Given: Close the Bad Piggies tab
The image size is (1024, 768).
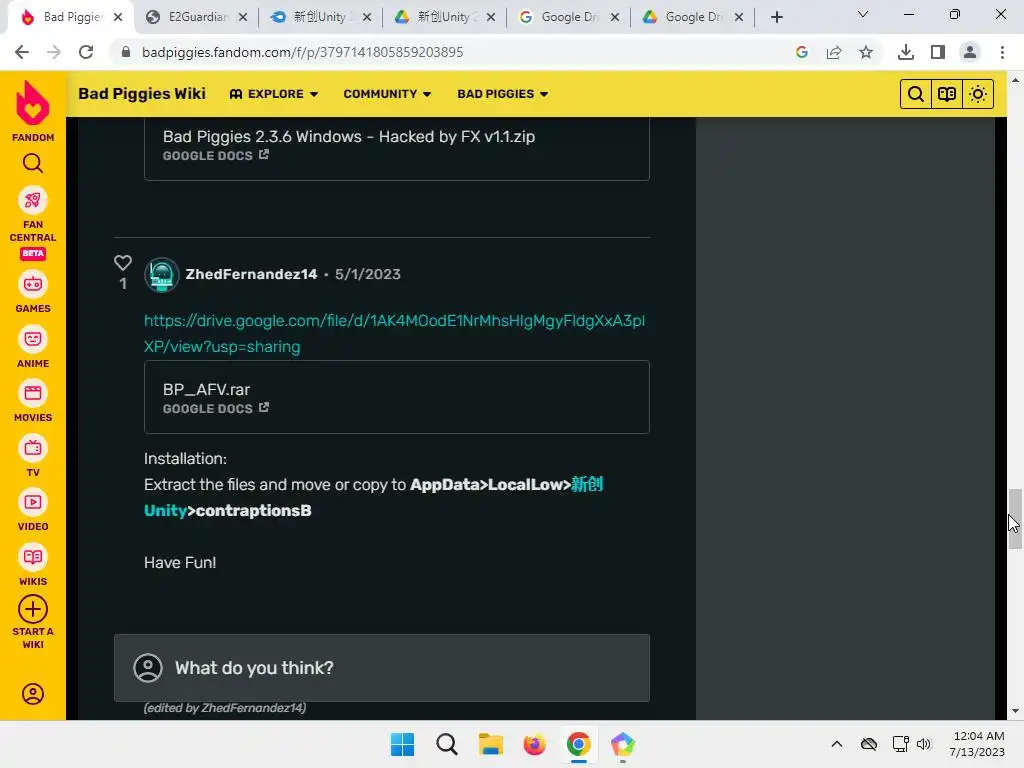Looking at the screenshot, I should coord(118,17).
